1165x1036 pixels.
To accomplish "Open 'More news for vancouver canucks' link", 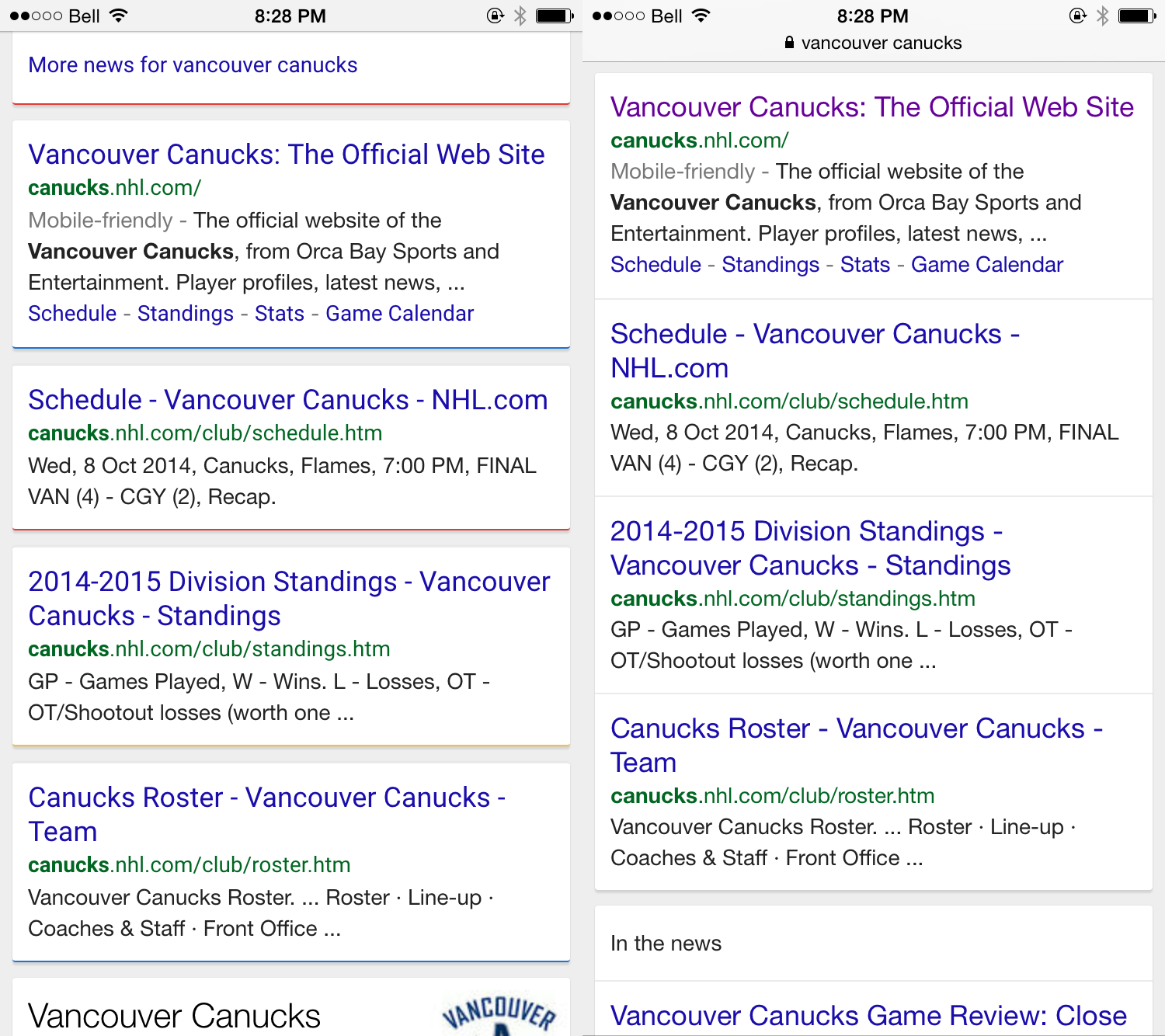I will click(193, 65).
